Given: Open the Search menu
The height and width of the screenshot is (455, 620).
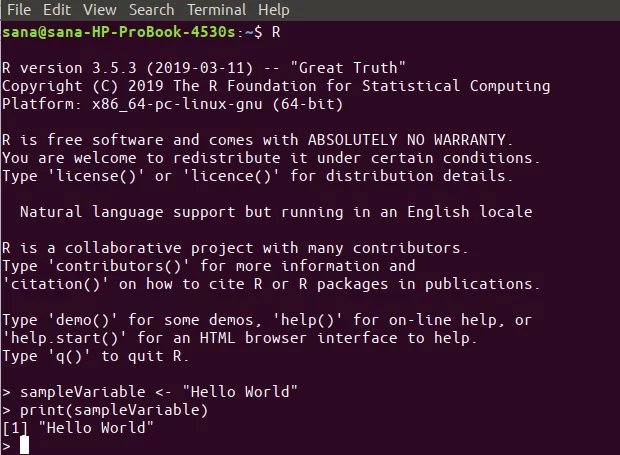Looking at the screenshot, I should pyautogui.click(x=151, y=9).
